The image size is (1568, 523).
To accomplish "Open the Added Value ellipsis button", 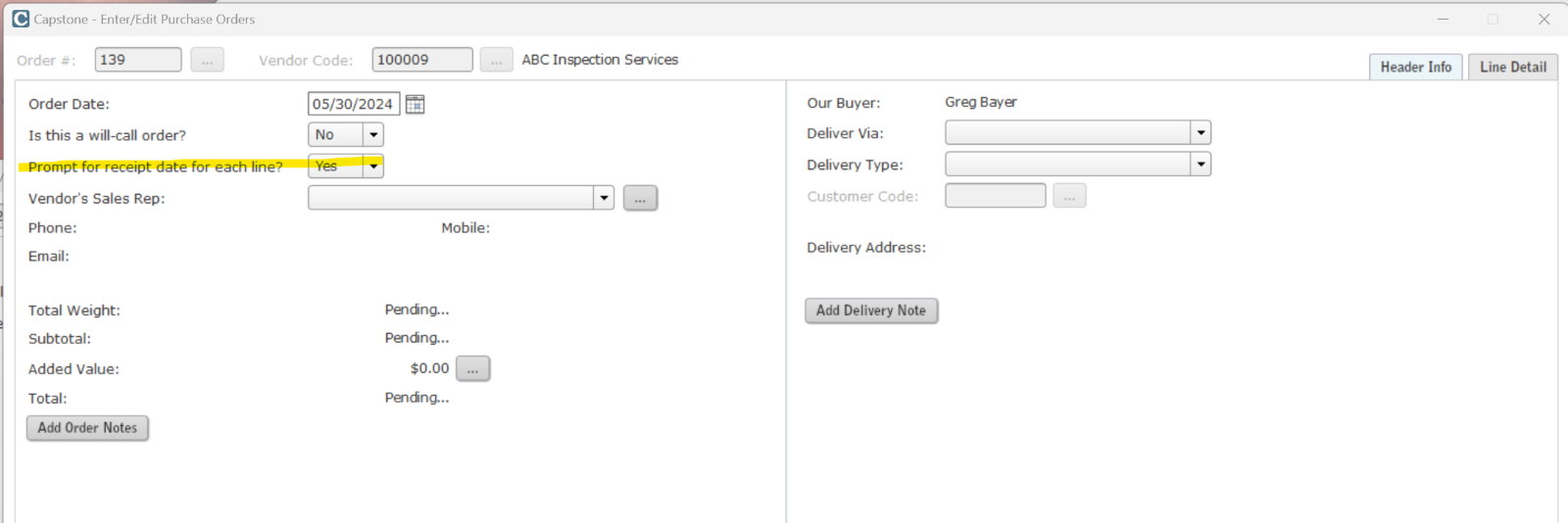I will point(472,368).
